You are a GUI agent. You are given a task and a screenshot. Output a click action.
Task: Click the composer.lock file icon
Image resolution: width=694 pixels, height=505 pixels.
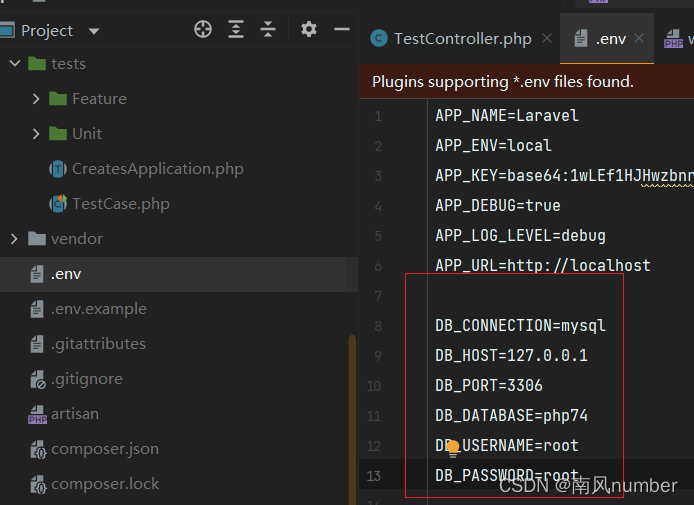[38, 485]
